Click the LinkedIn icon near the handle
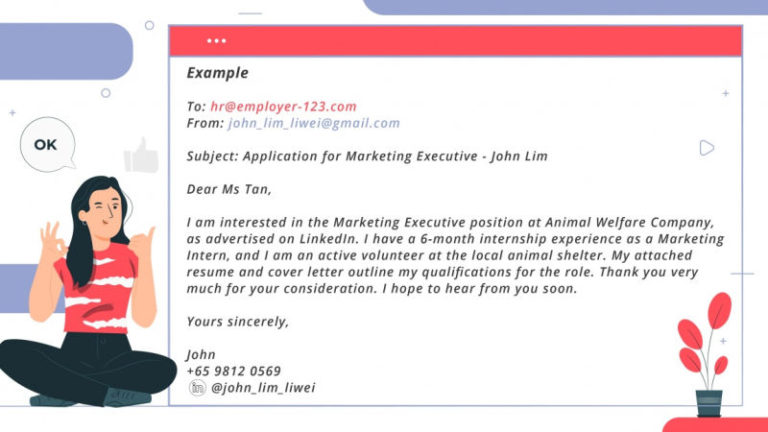768x432 pixels. [x=197, y=387]
